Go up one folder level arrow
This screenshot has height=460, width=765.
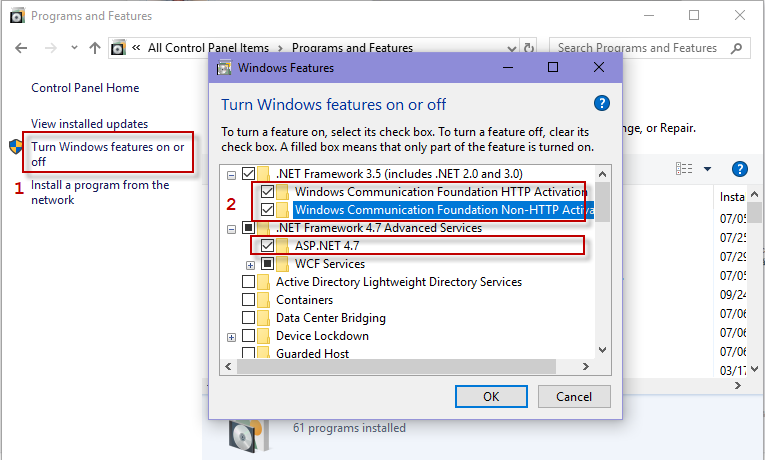click(x=95, y=48)
